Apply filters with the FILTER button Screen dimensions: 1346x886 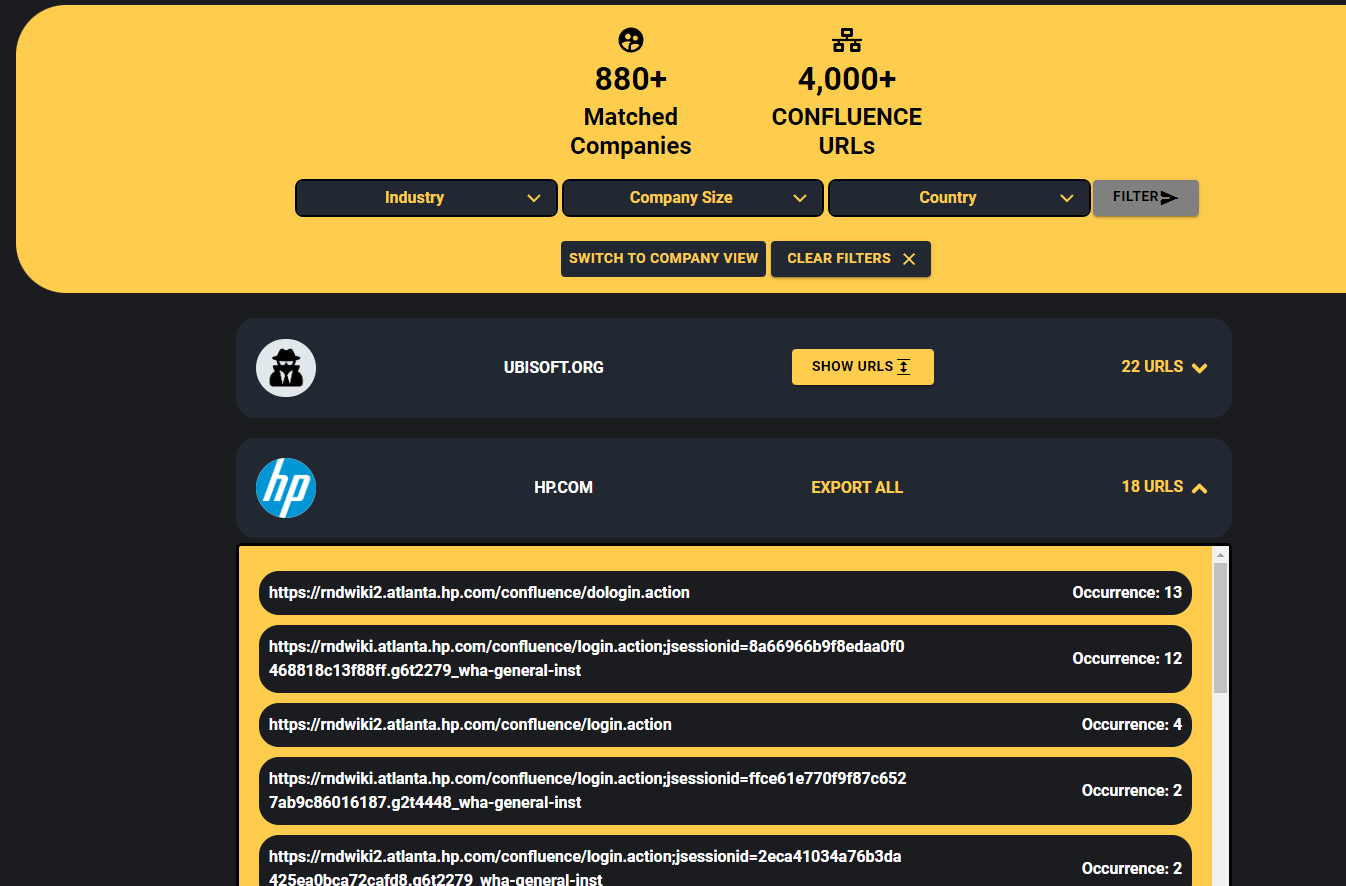point(1146,197)
